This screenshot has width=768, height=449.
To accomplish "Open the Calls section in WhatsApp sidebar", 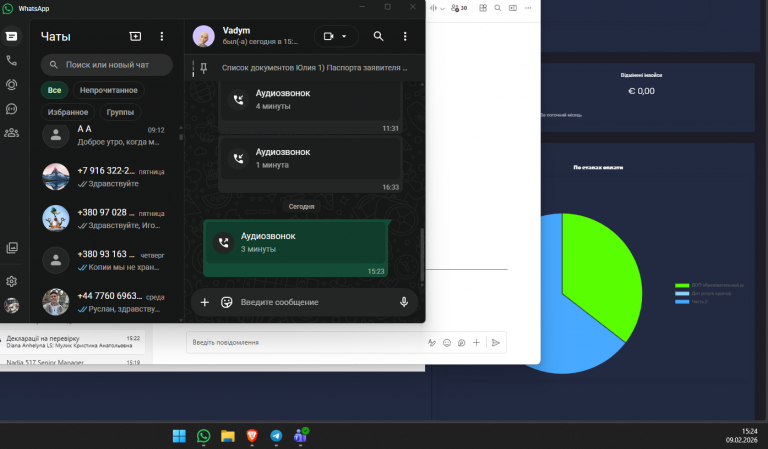I will click(x=11, y=60).
